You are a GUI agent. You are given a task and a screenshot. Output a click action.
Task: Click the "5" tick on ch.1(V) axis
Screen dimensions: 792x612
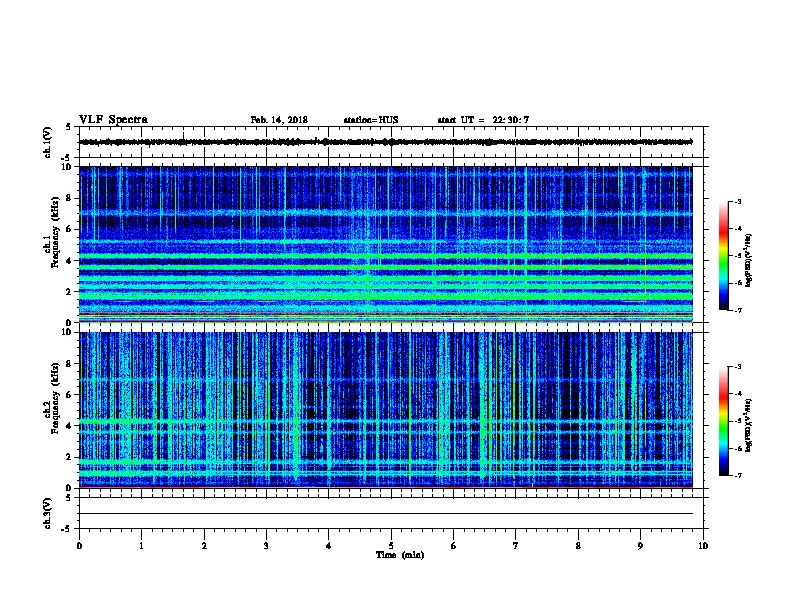68,127
